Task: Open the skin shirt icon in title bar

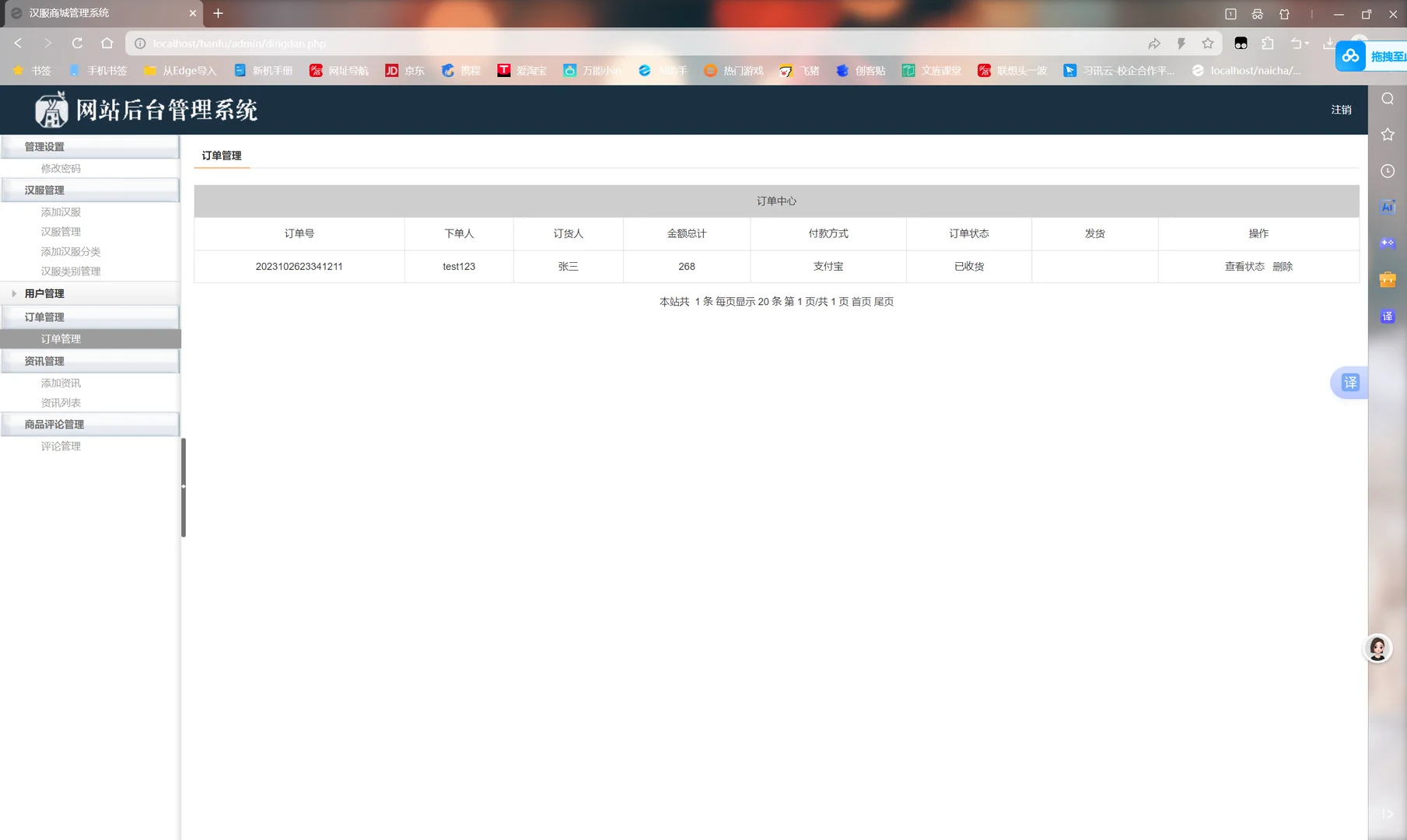Action: [x=1284, y=14]
